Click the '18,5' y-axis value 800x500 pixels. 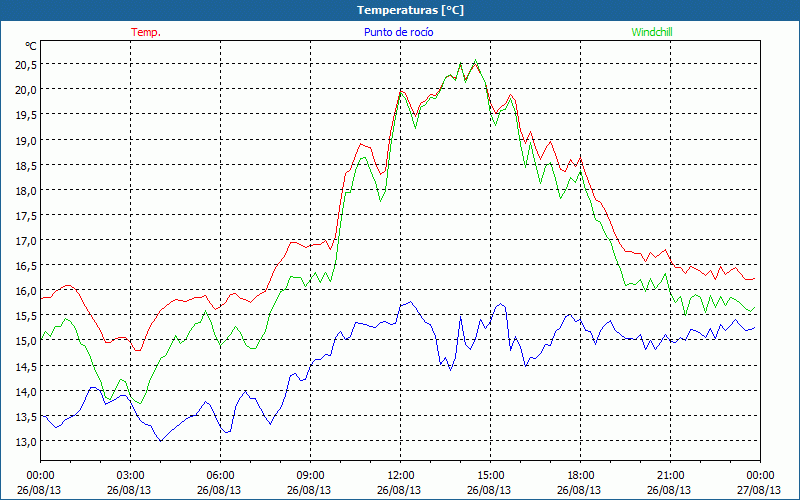click(x=27, y=165)
